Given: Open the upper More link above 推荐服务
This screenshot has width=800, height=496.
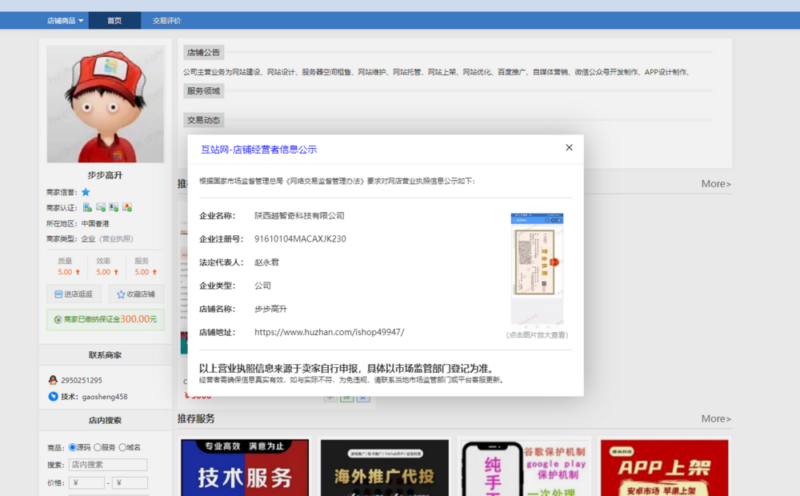Looking at the screenshot, I should tap(716, 184).
